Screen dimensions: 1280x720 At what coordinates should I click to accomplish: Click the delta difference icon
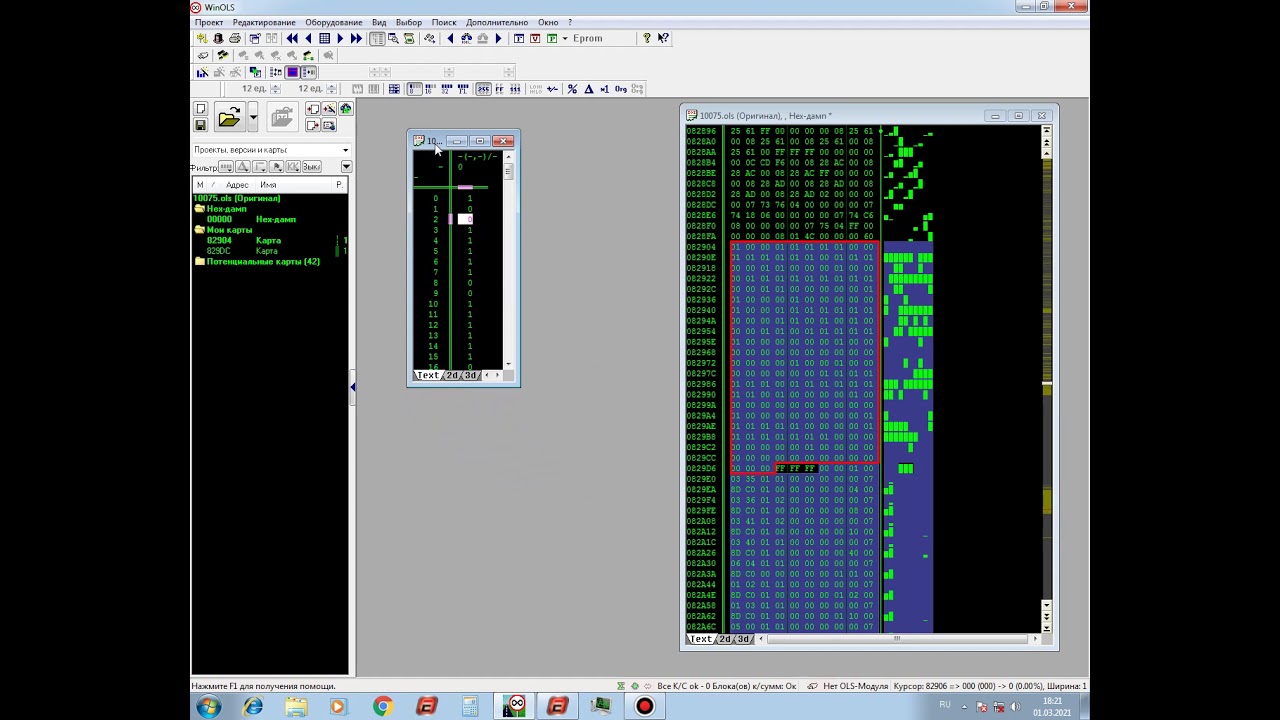point(588,89)
